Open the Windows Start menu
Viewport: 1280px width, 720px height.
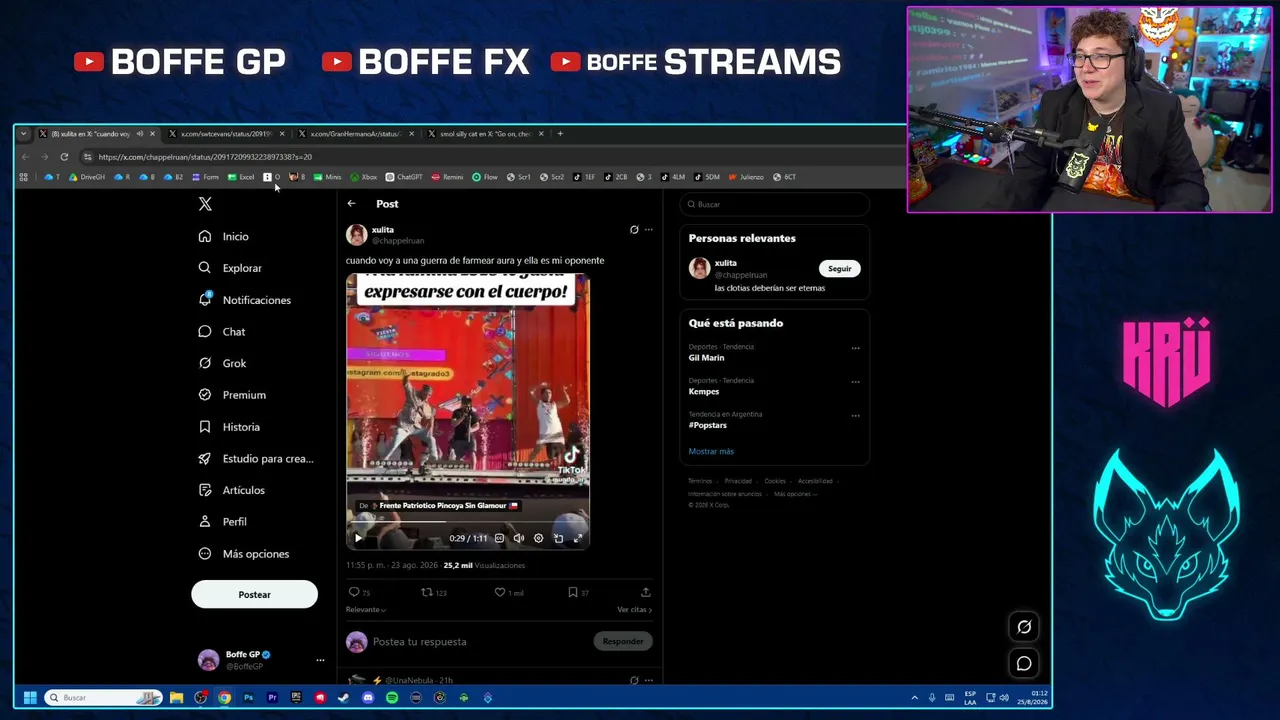[30, 698]
